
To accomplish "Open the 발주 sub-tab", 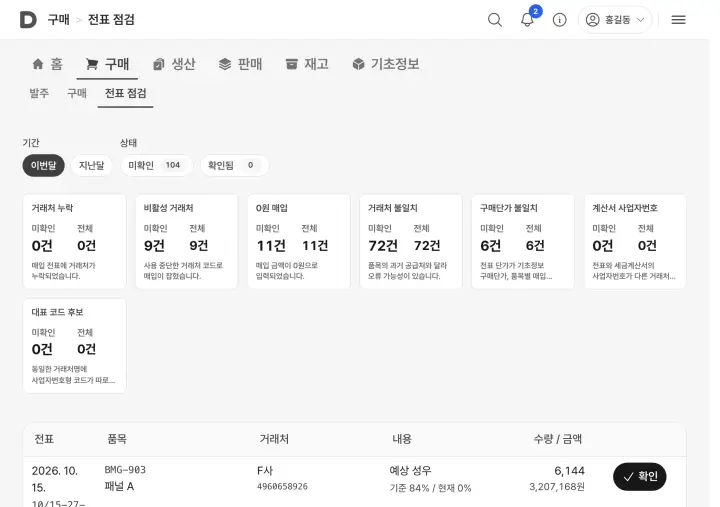I will pos(39,93).
